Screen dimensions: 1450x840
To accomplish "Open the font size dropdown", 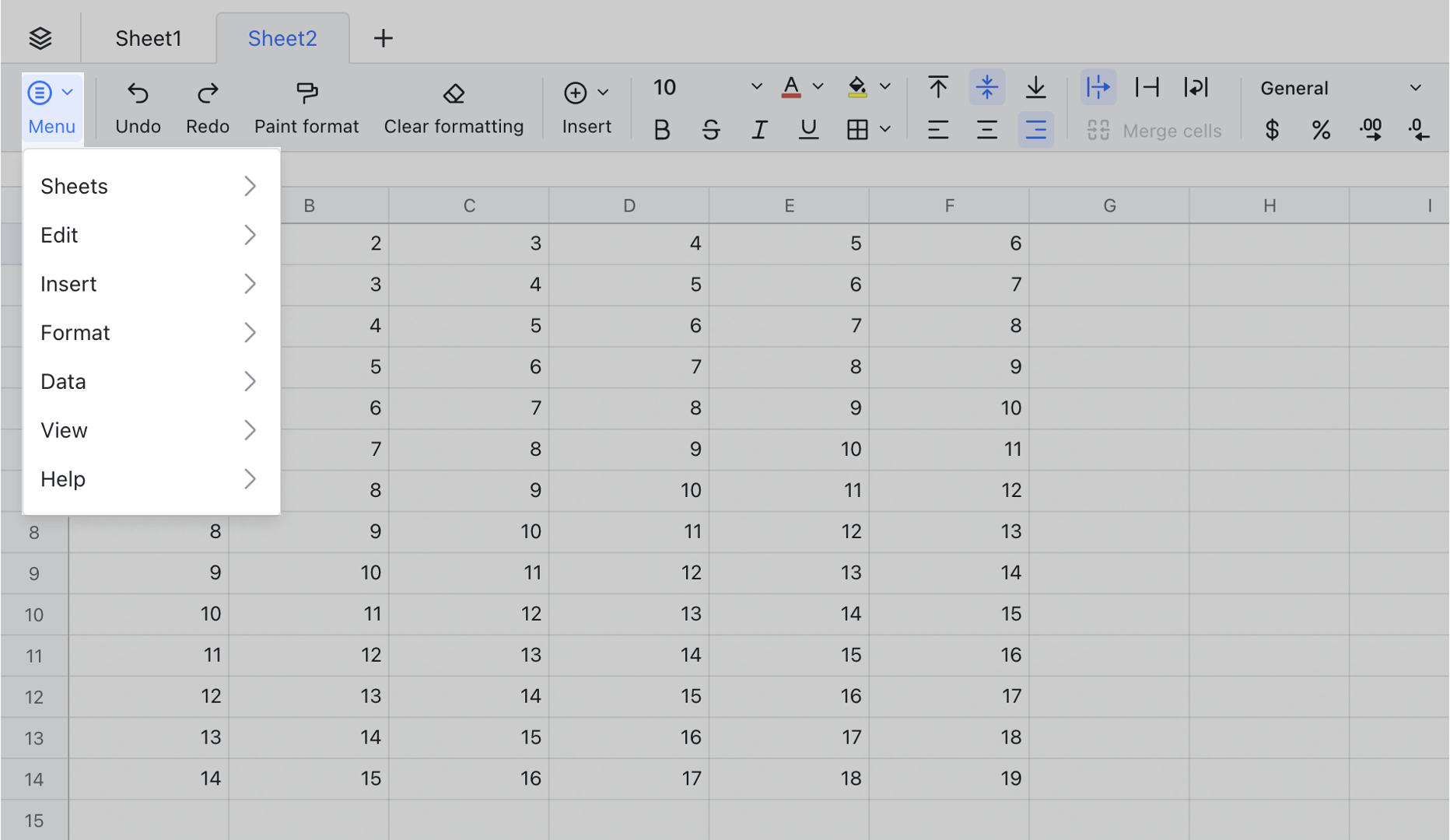I will tap(755, 87).
